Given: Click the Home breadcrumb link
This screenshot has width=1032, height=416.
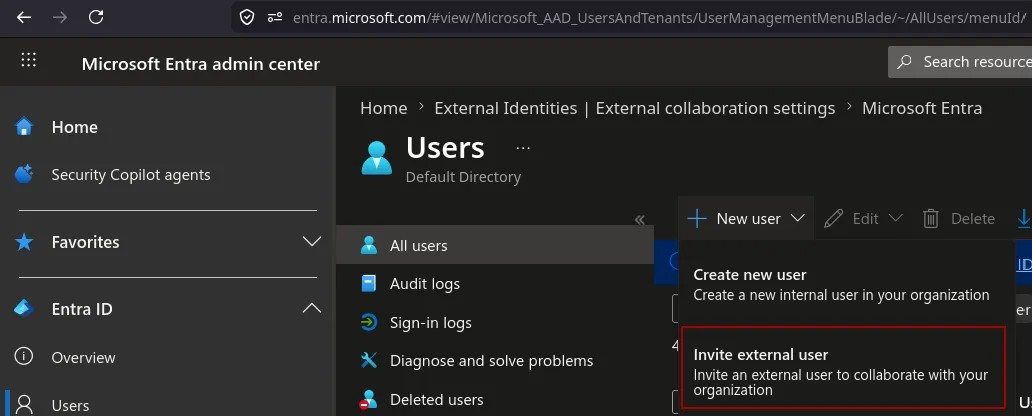Looking at the screenshot, I should pyautogui.click(x=384, y=108).
